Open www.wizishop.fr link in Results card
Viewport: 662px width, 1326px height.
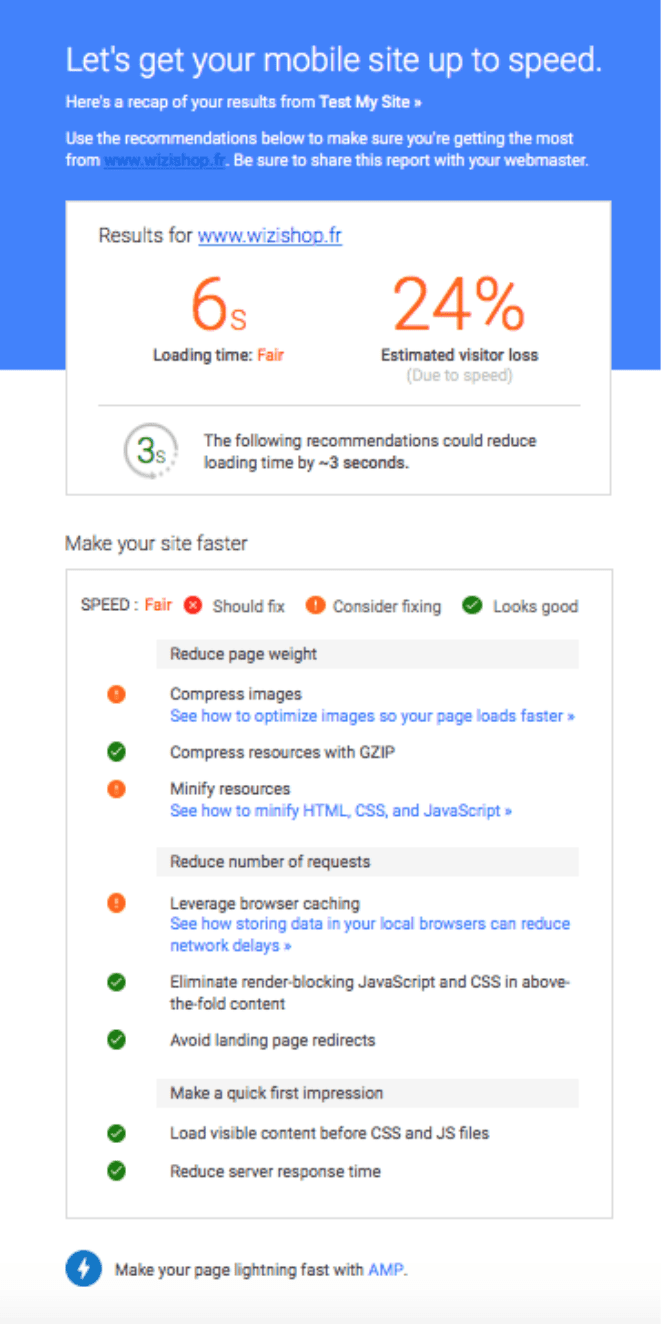tap(270, 236)
